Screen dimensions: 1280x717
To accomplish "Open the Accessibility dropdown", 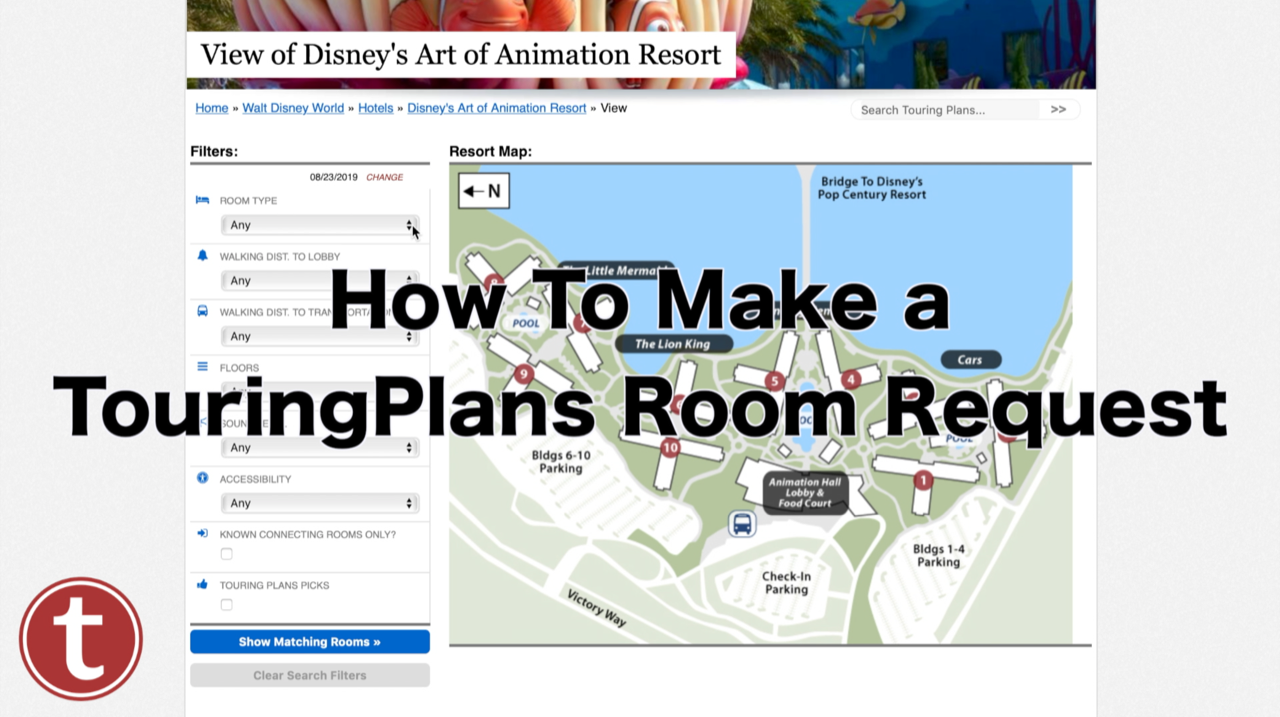I will pyautogui.click(x=319, y=503).
